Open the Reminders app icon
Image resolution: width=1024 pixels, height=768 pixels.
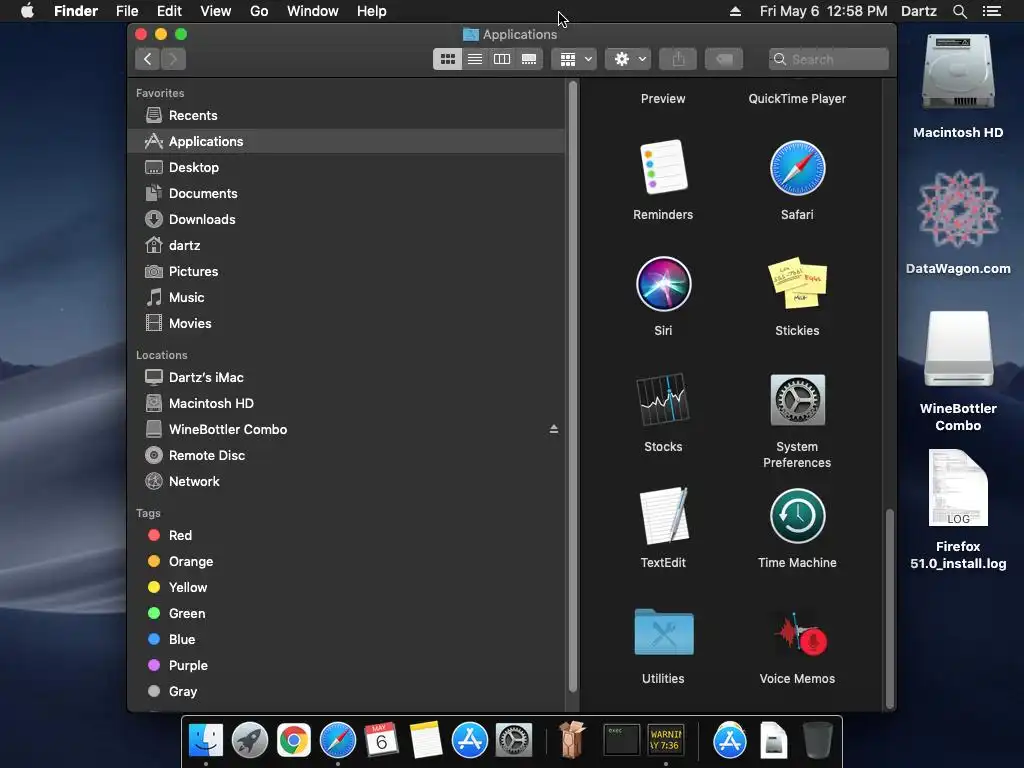(663, 168)
